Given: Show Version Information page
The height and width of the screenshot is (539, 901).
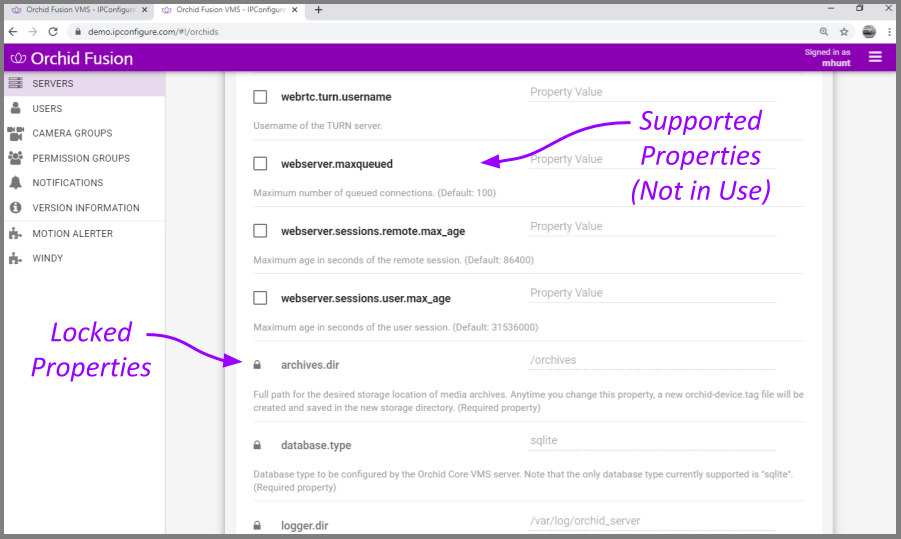Looking at the screenshot, I should [x=84, y=207].
